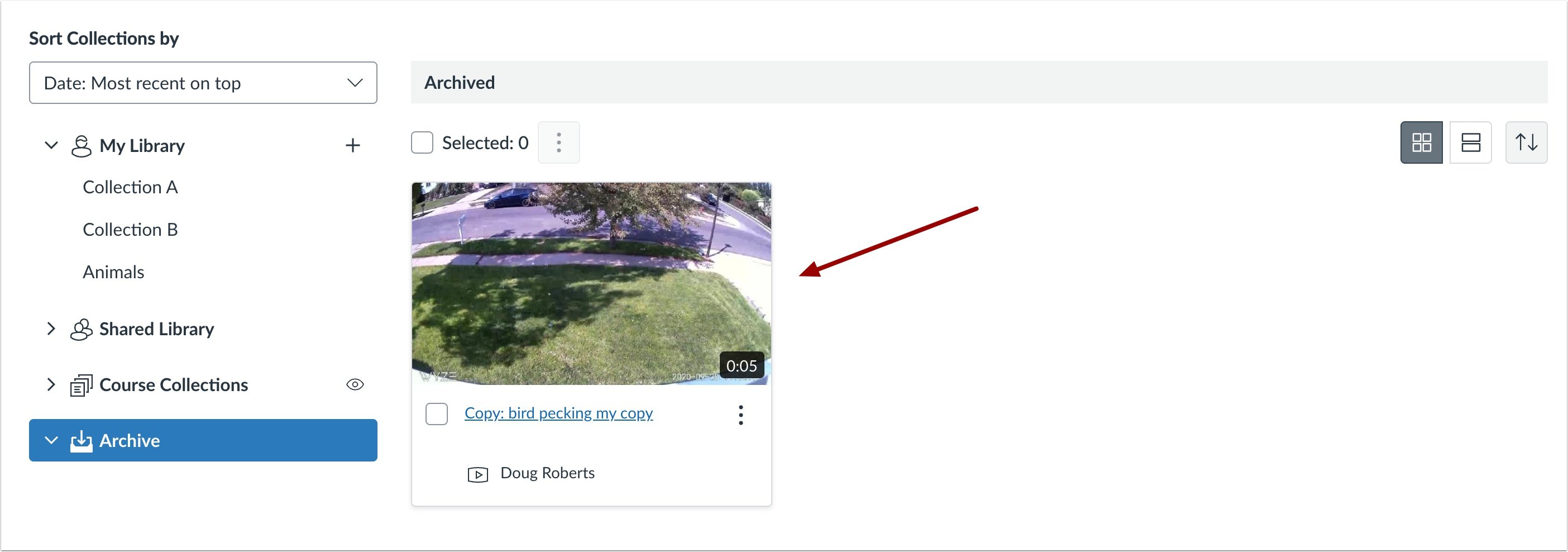Add a new collection with the plus button
The image size is (1568, 552).
(353, 145)
